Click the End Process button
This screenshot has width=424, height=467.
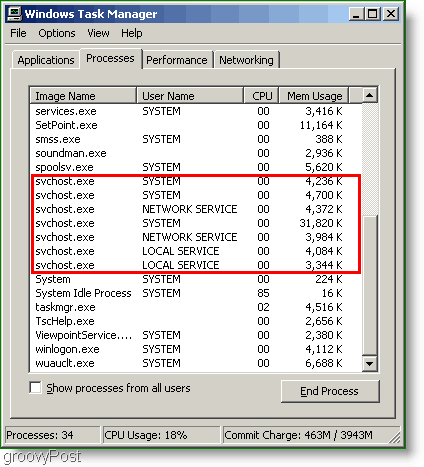(330, 391)
